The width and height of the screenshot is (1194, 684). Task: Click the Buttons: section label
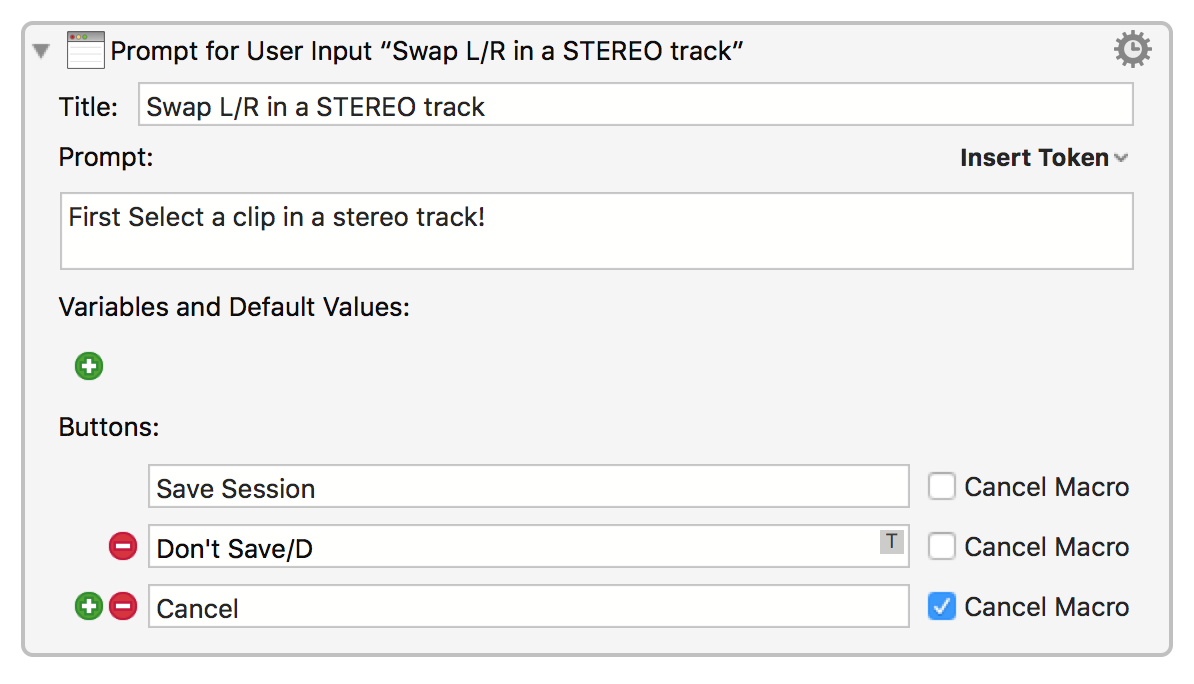tap(109, 427)
